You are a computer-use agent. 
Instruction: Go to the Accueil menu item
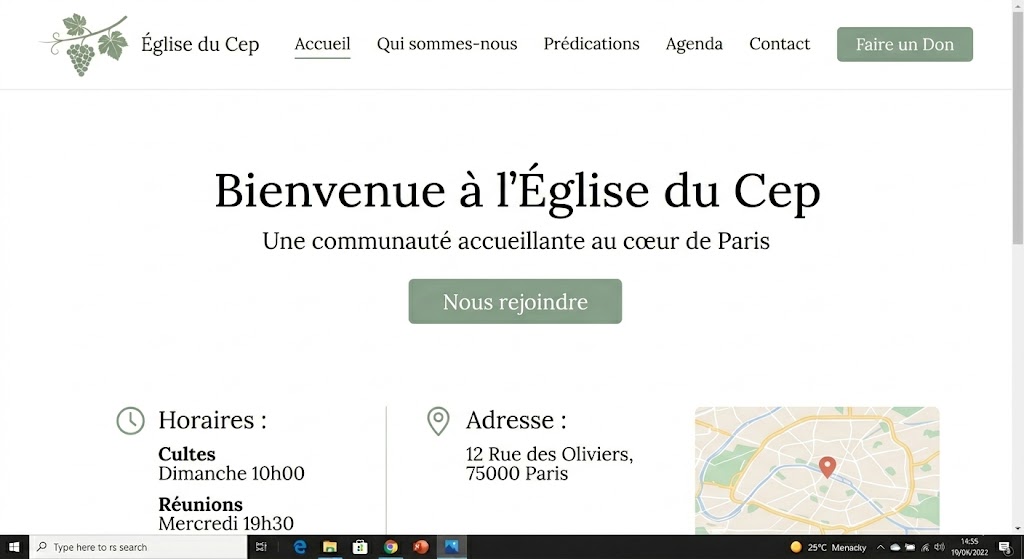pos(322,44)
